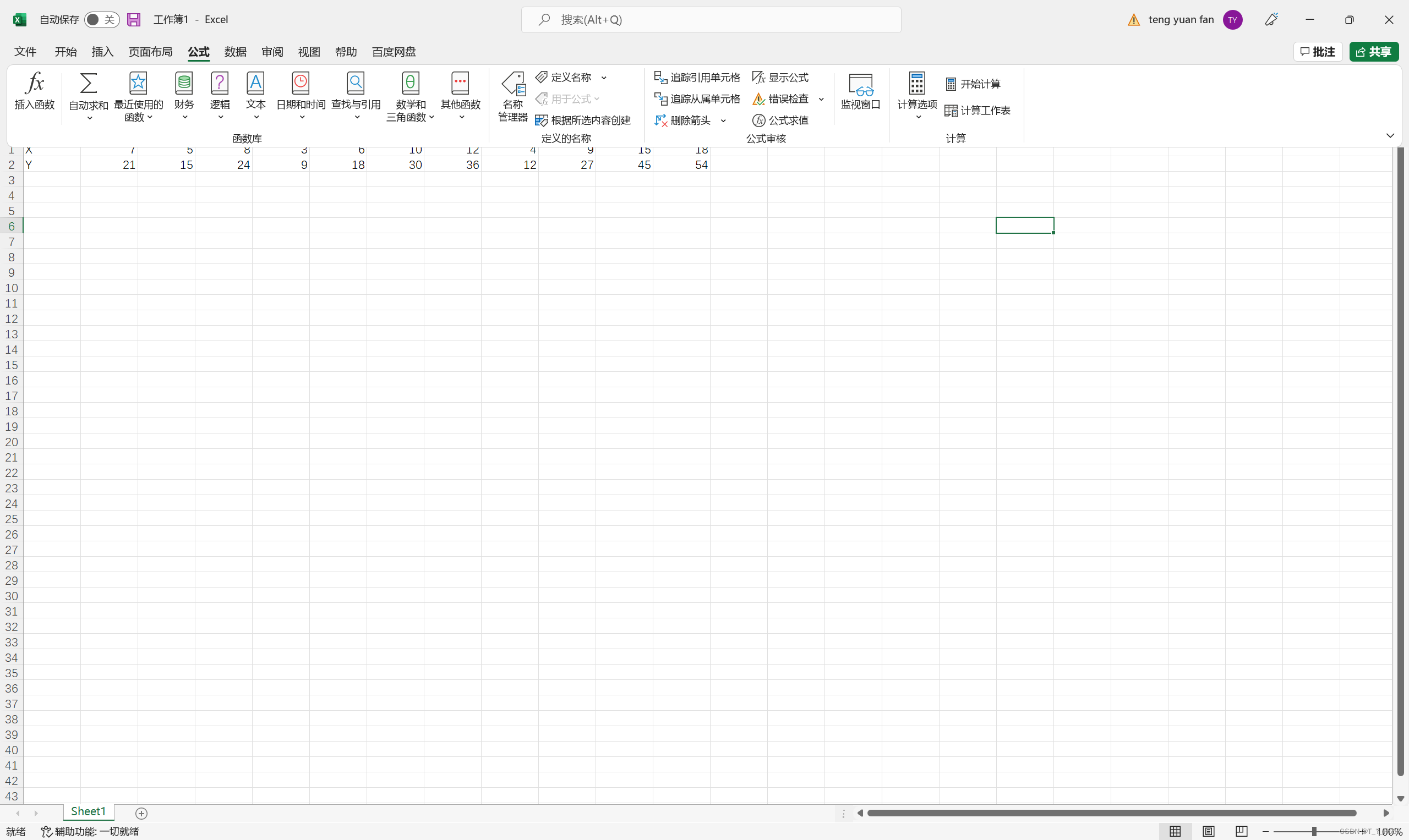Viewport: 1409px width, 840px height.
Task: Click the teng yuan fan account avatar
Action: 1233,20
